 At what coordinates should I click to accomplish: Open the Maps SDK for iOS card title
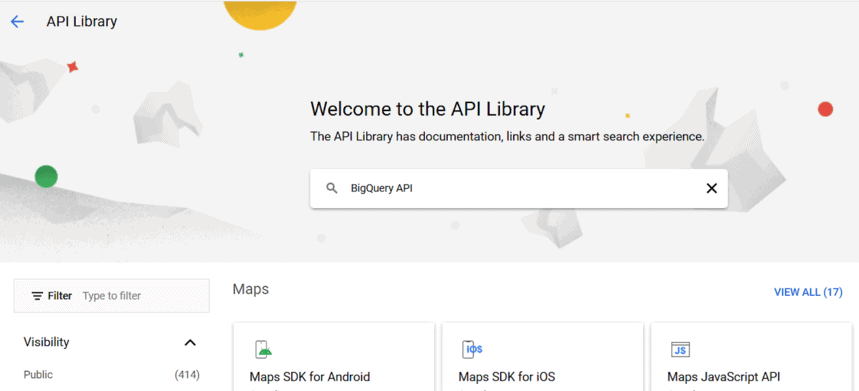point(507,377)
